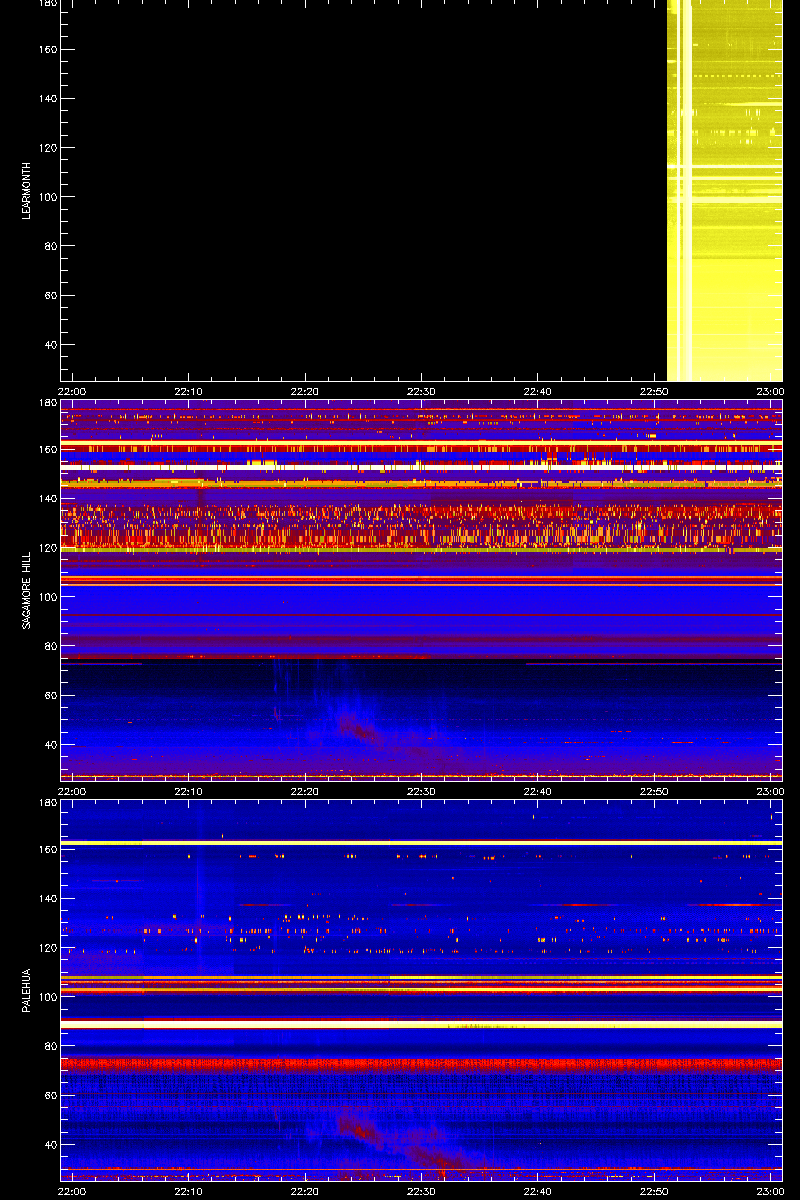Click 22:00 time label under Sagamore Hill plot
The width and height of the screenshot is (800, 1200).
tap(72, 791)
